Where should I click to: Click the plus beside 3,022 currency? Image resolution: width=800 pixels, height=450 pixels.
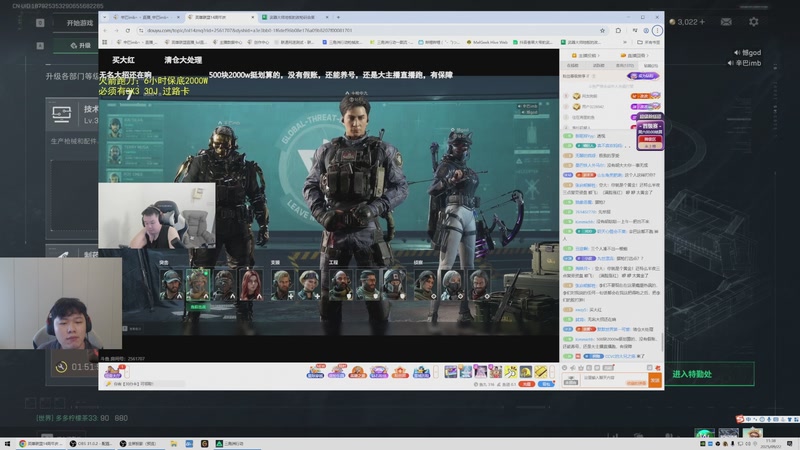pyautogui.click(x=702, y=22)
